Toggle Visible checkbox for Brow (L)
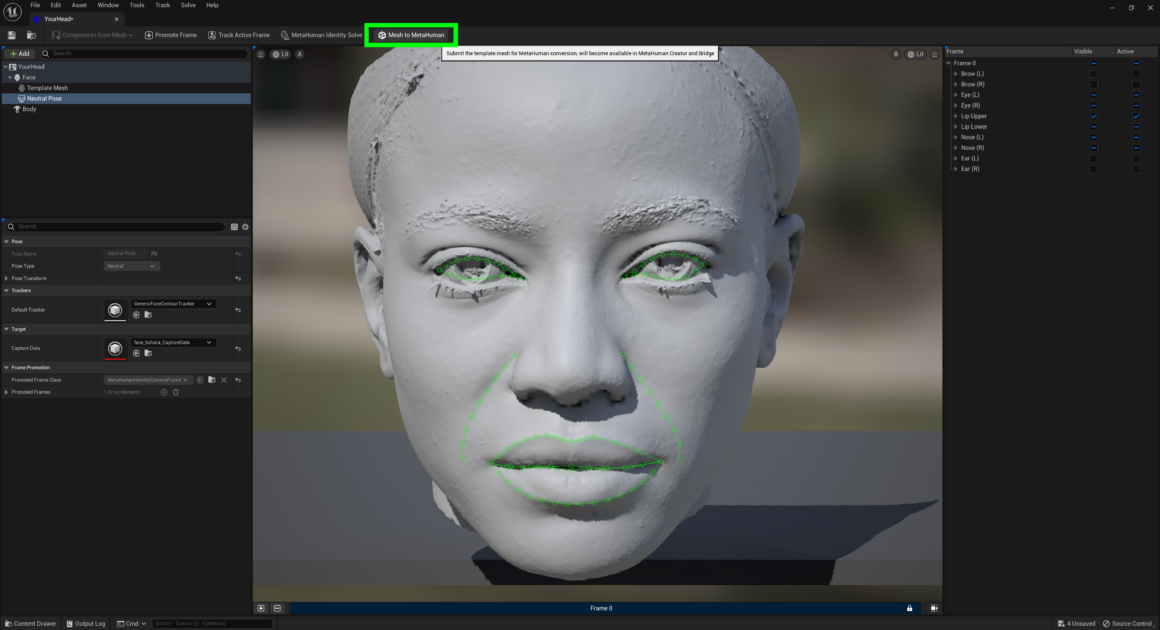 (x=1093, y=74)
